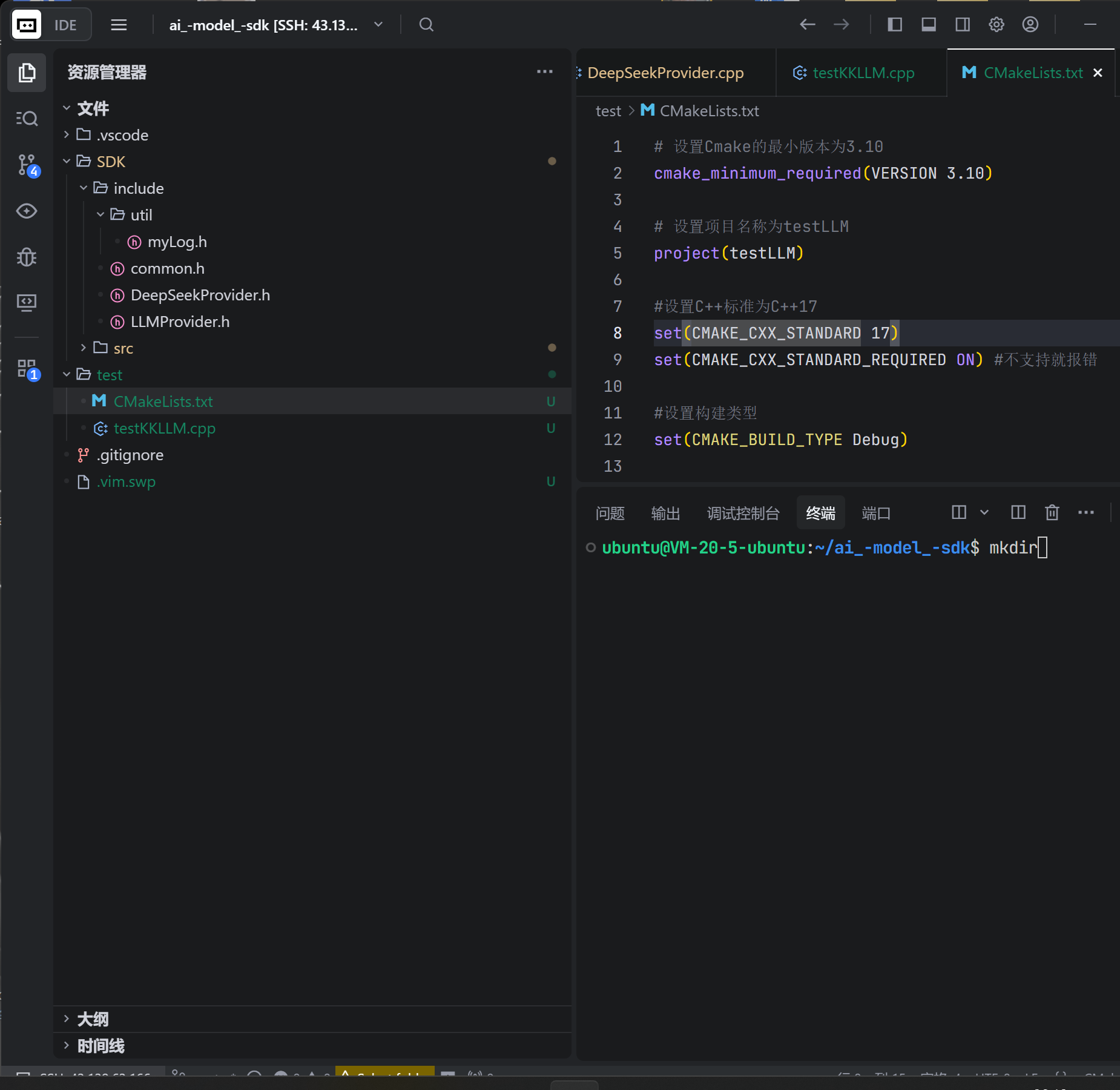The width and height of the screenshot is (1120, 1090).
Task: Click the magnifier search icon in title bar
Action: (x=426, y=25)
